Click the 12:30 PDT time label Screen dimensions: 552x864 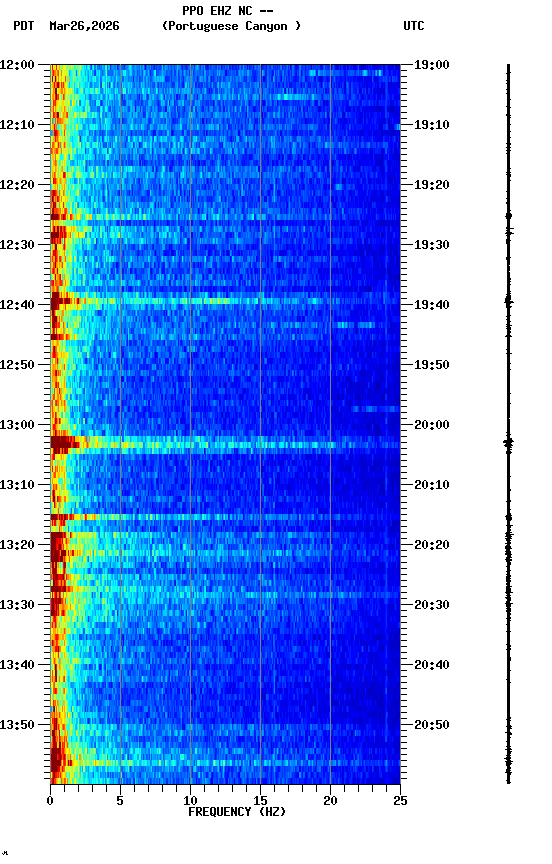pyautogui.click(x=17, y=245)
